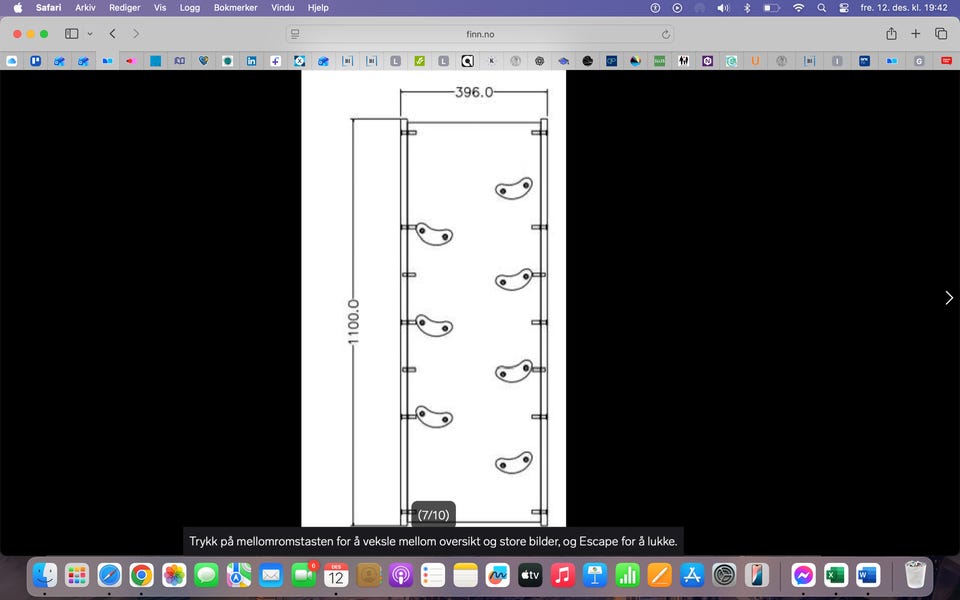Open the Trash in the Dock
The image size is (960, 600).
[915, 575]
